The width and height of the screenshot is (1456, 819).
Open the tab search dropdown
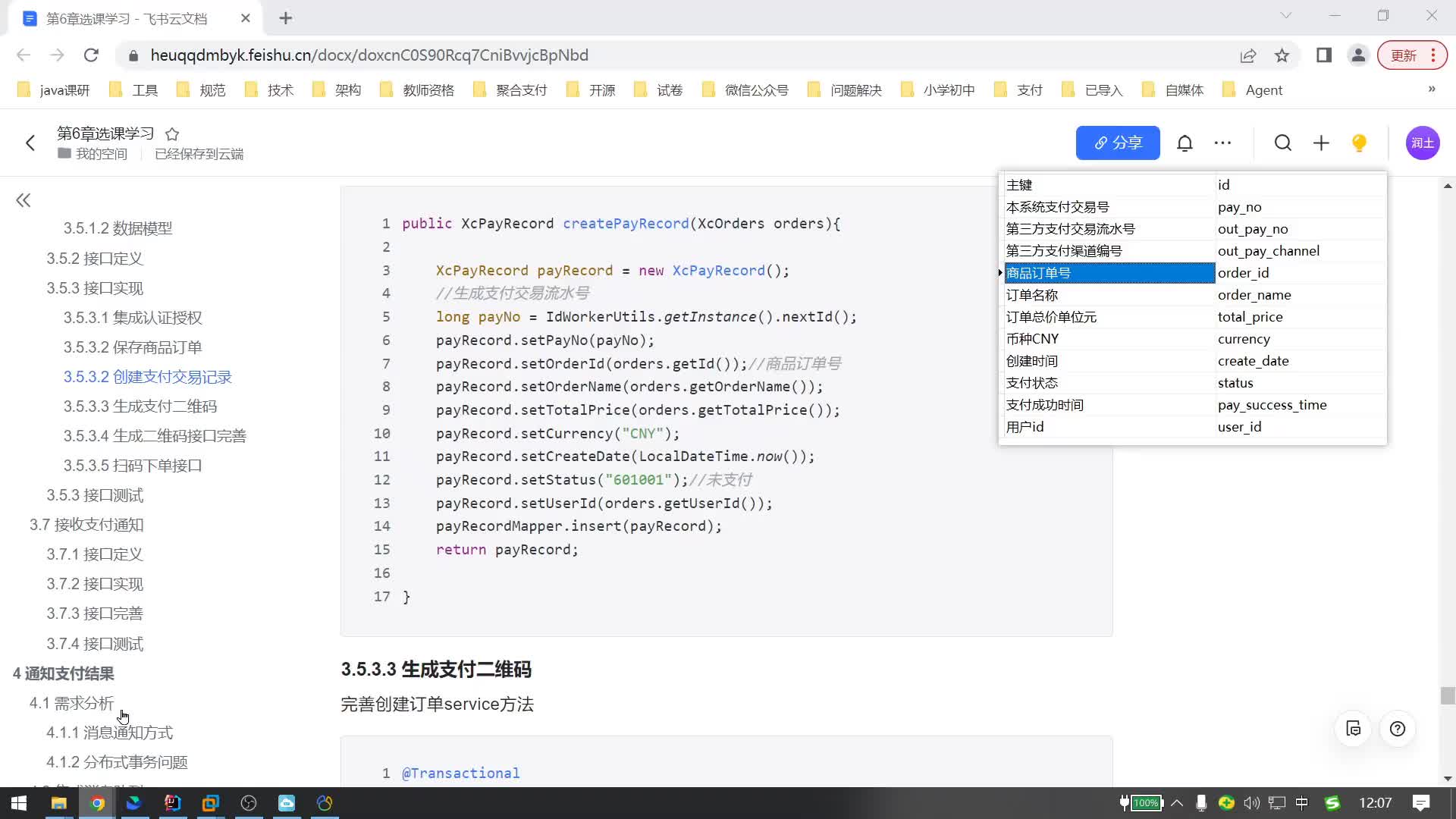tap(1286, 15)
